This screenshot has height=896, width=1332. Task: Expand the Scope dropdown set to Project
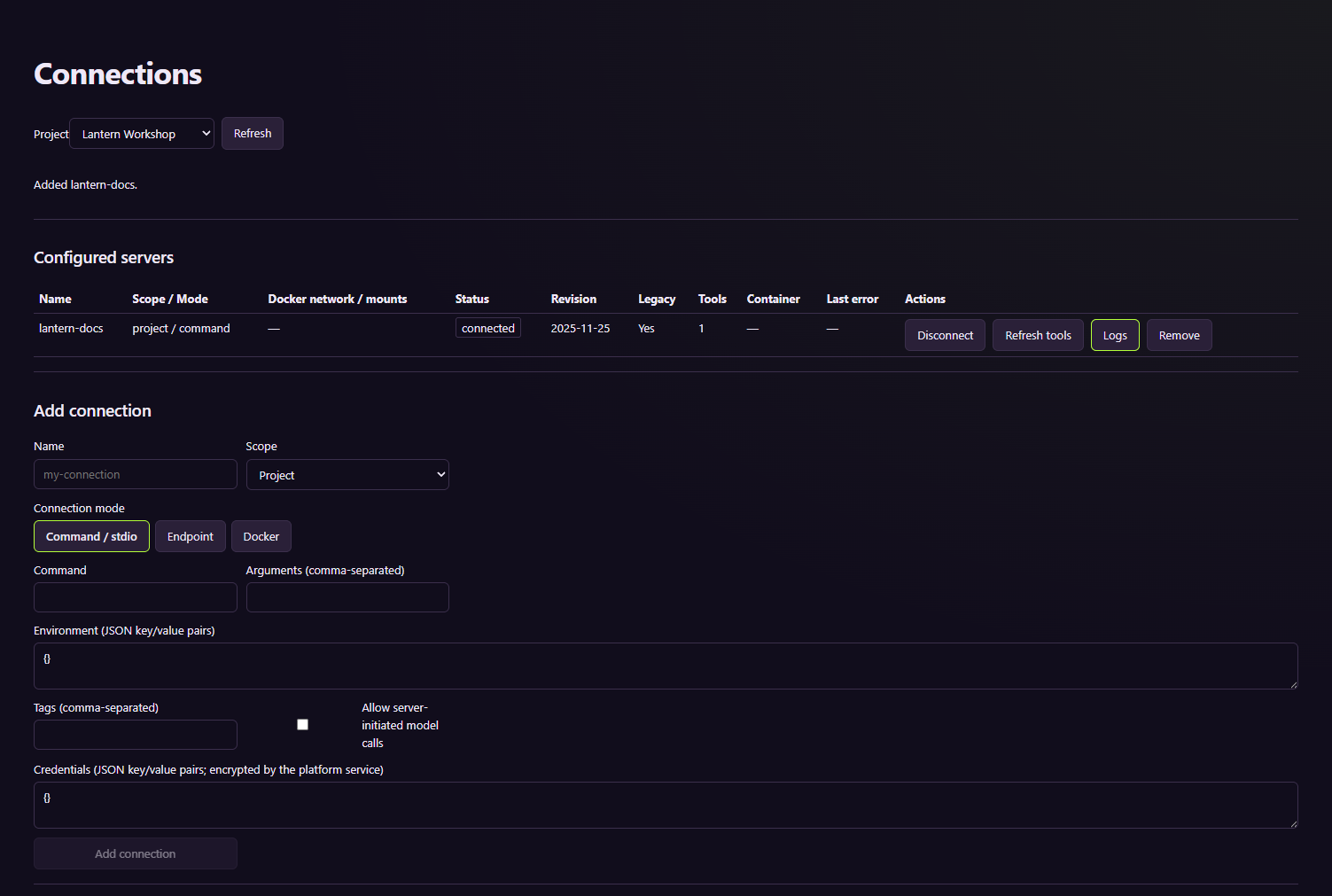point(347,475)
